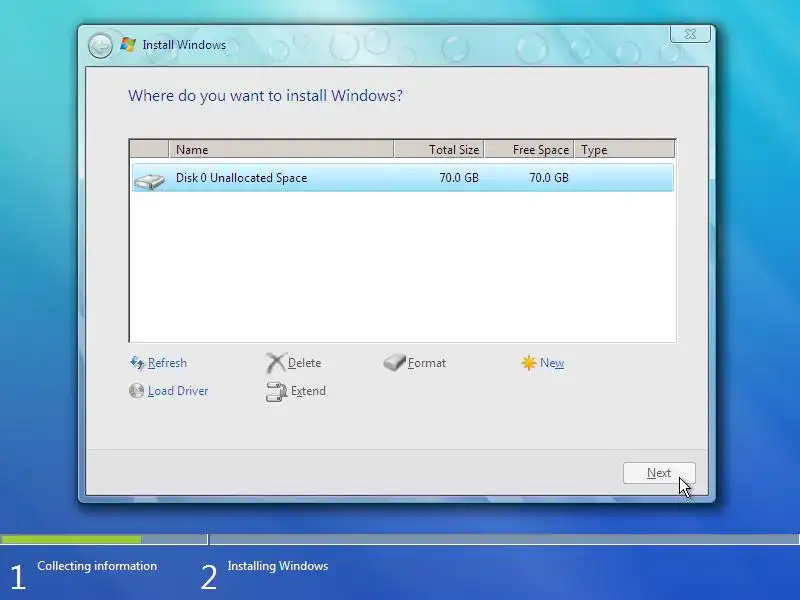Click the Windows flag logo in title bar
The height and width of the screenshot is (600, 800).
(x=128, y=44)
